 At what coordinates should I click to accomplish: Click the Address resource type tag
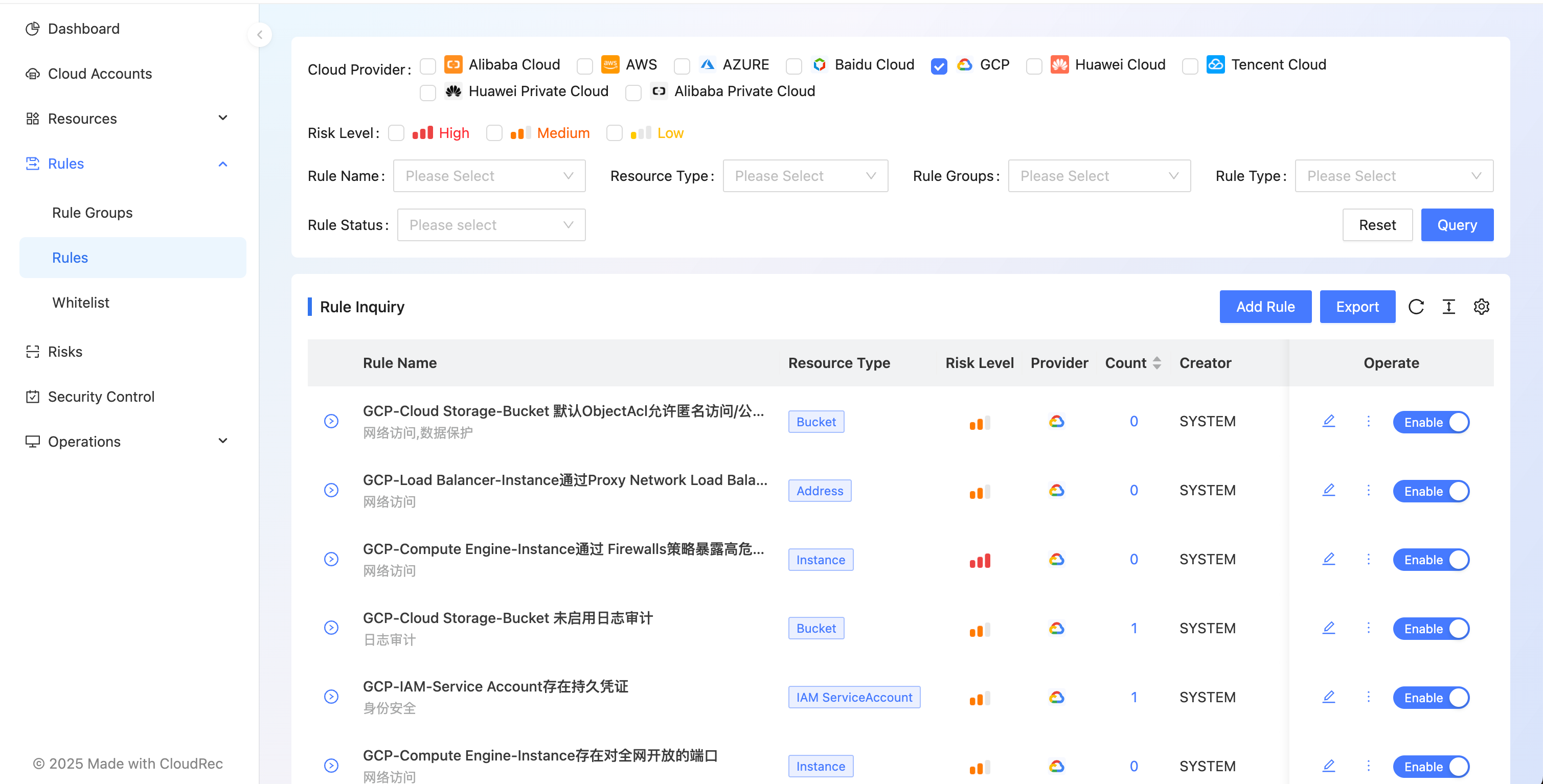[820, 491]
